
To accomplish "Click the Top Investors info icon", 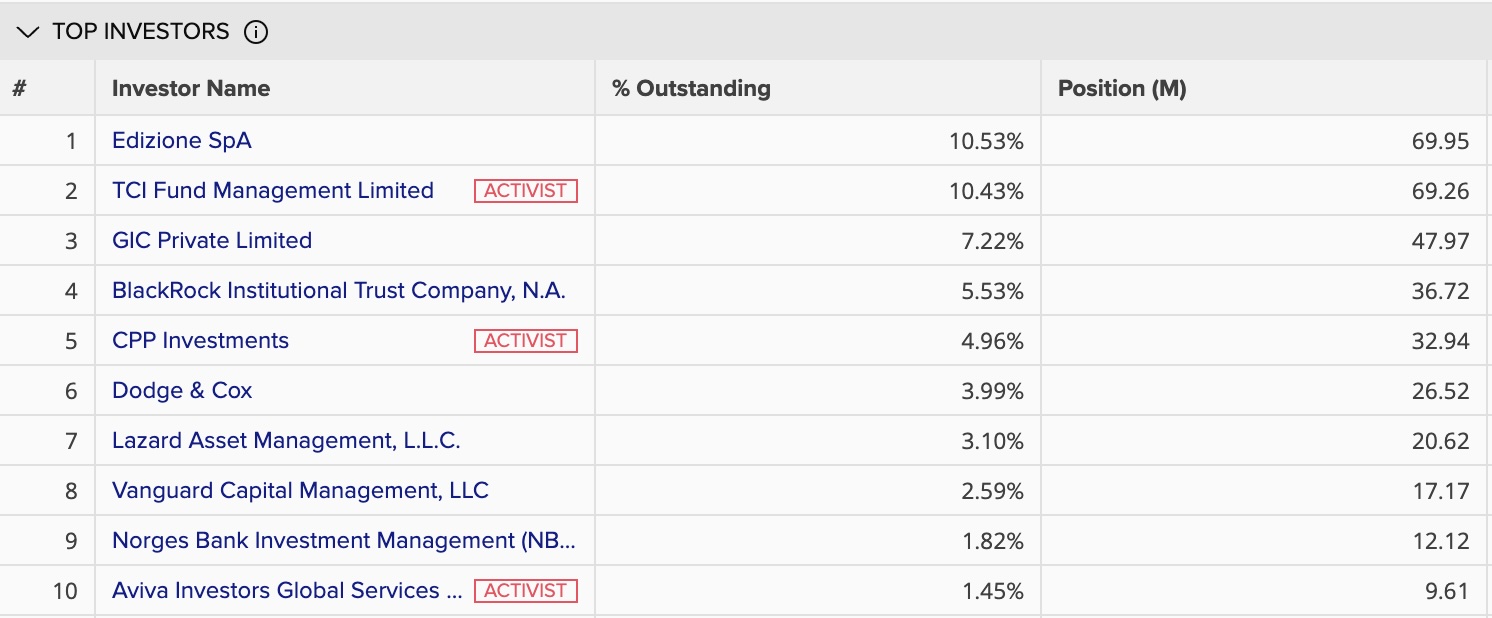I will pyautogui.click(x=256, y=32).
